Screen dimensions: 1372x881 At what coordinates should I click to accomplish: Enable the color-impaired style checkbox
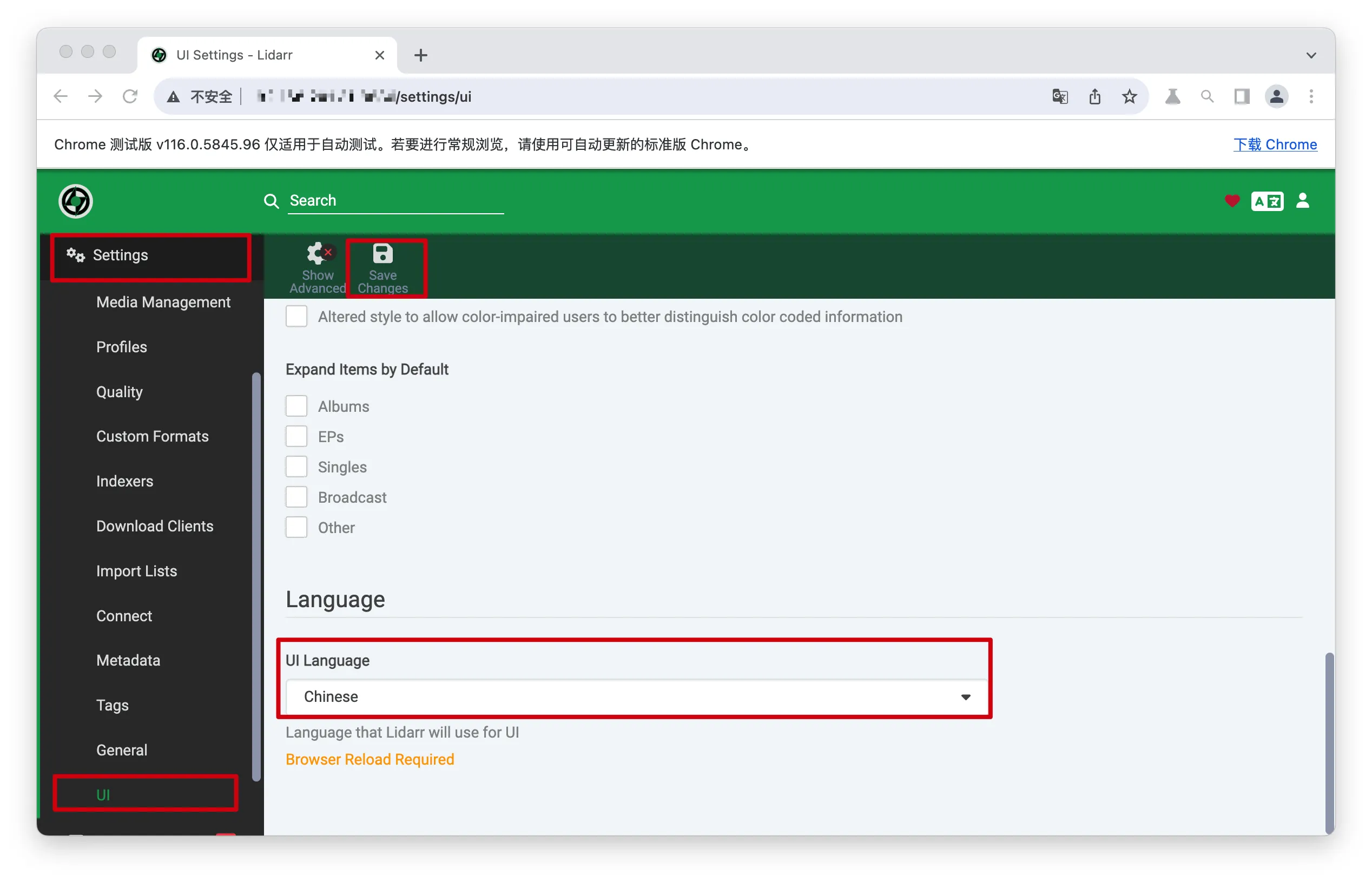[x=296, y=317]
